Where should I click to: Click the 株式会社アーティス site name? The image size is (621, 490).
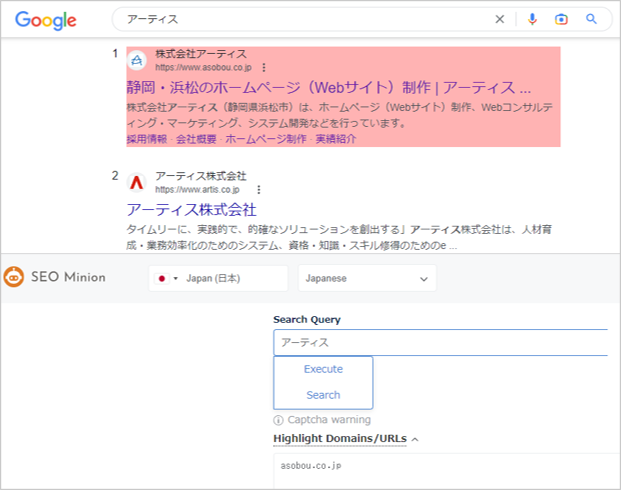coord(201,53)
